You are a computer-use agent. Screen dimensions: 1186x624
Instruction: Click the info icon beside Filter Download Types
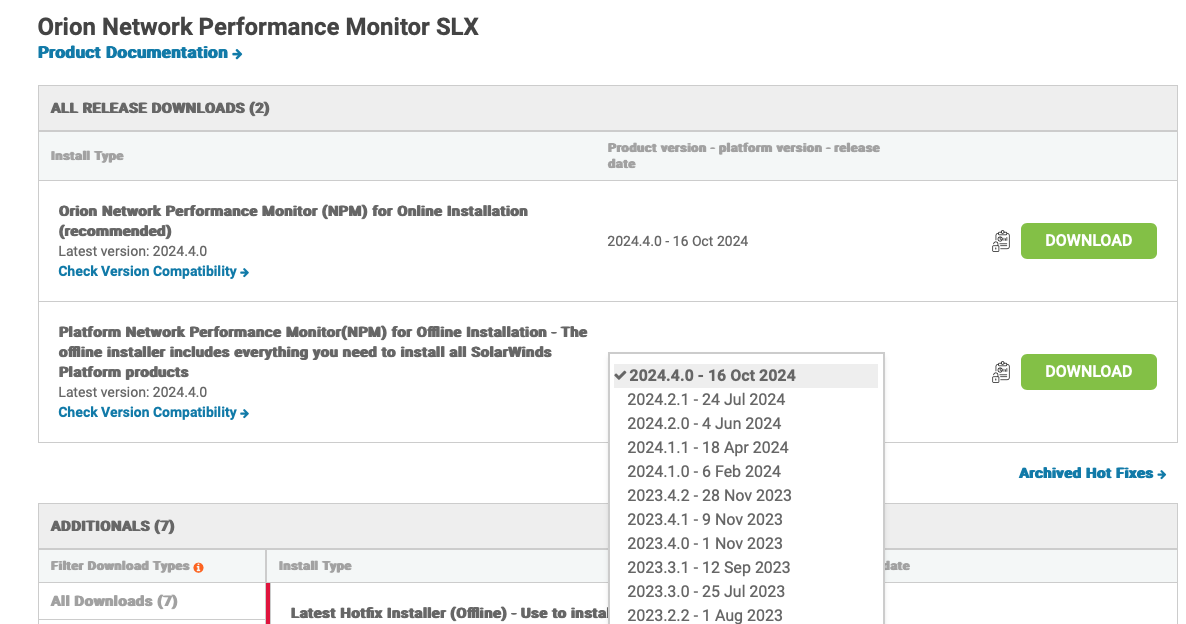pyautogui.click(x=198, y=567)
